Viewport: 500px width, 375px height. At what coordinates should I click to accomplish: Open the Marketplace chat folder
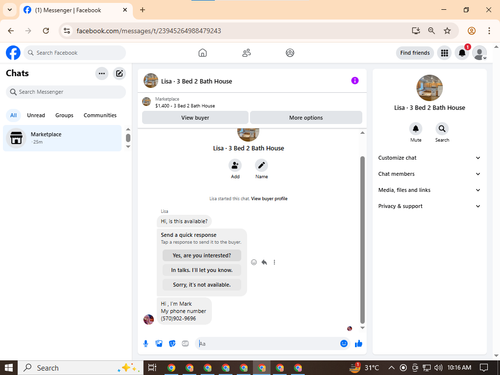click(x=62, y=138)
